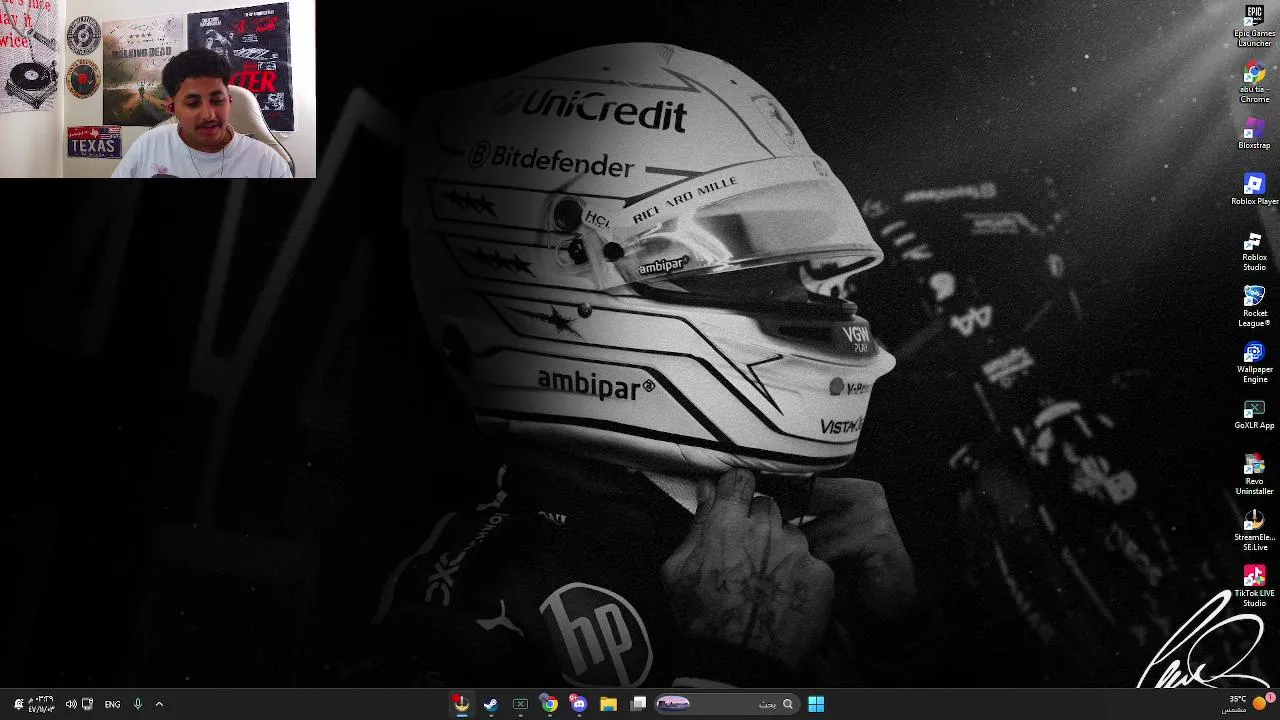Open StreamElements SE.Live desktop shortcut
This screenshot has height=720, width=1280.
pyautogui.click(x=1254, y=531)
